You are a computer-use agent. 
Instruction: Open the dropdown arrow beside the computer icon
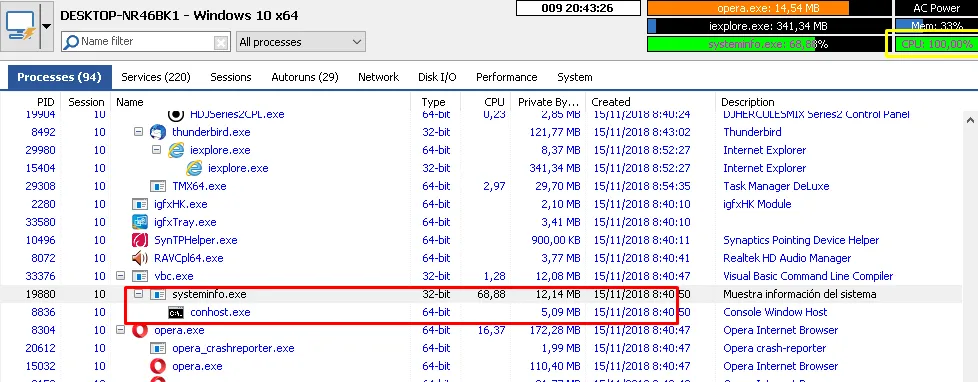pos(47,27)
